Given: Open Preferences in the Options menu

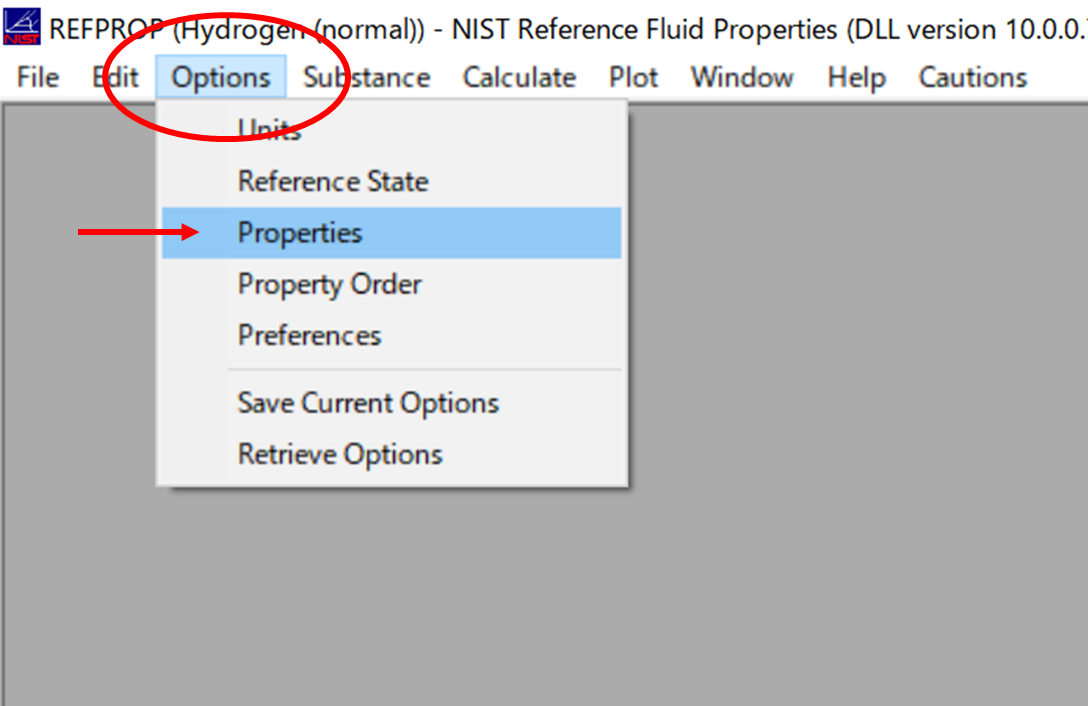Looking at the screenshot, I should (310, 335).
